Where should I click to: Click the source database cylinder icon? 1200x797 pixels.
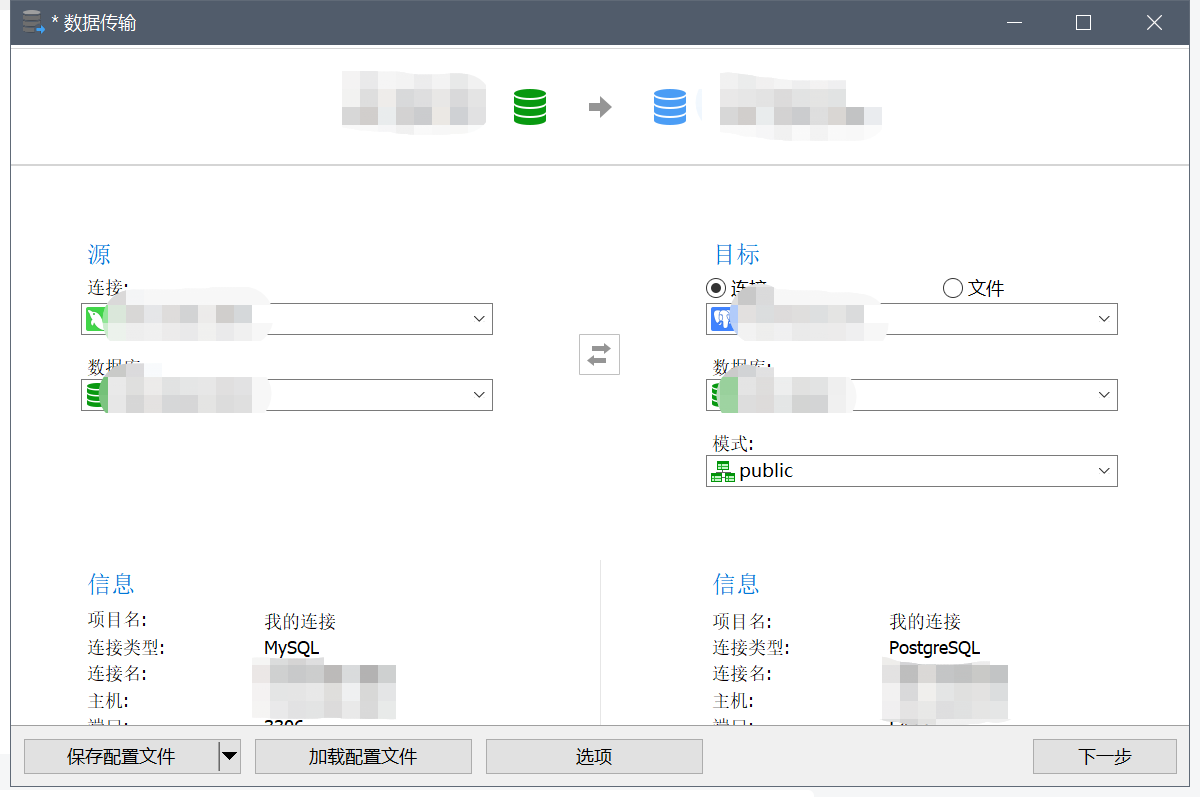click(x=93, y=394)
